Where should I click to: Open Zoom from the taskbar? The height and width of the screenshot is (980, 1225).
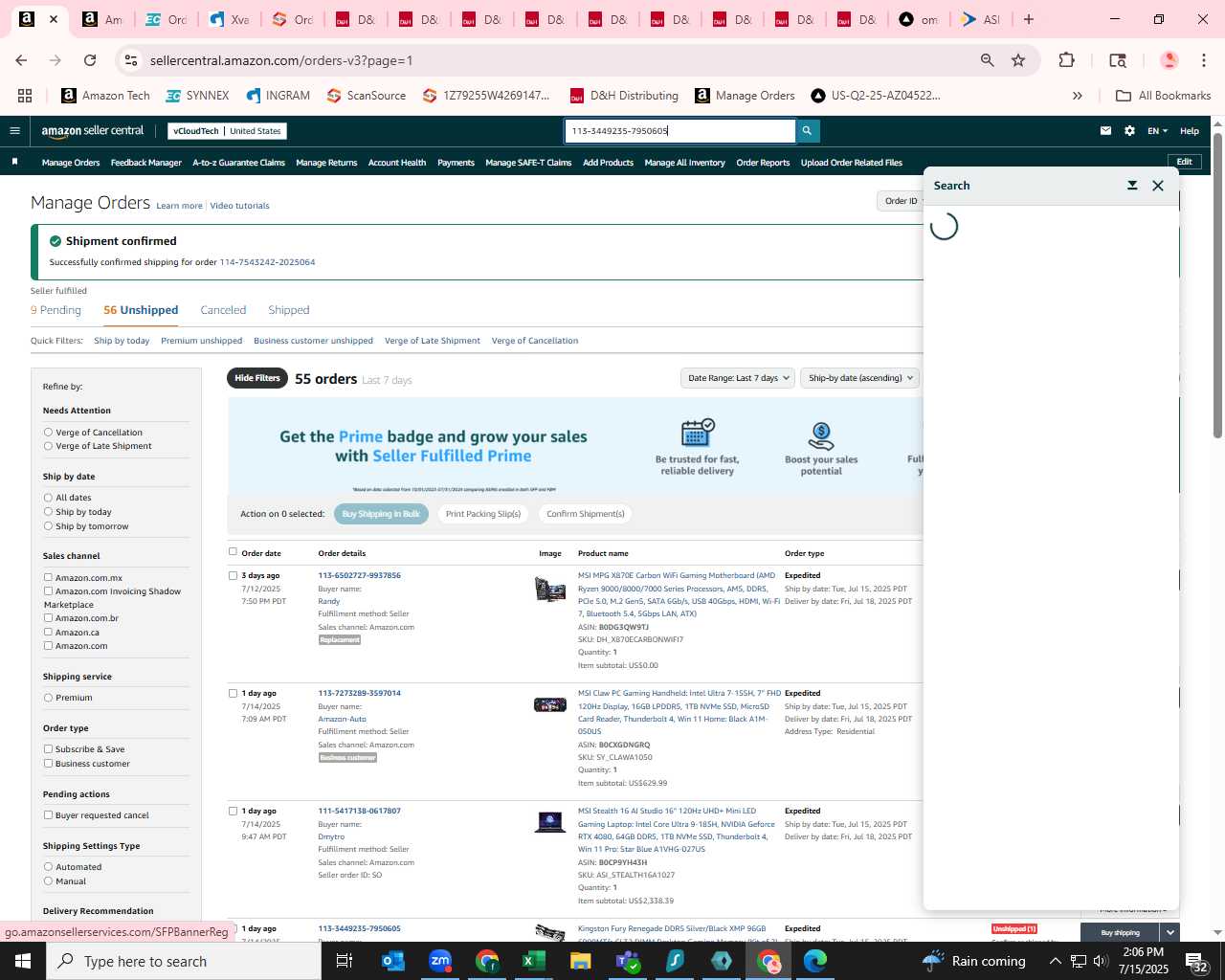point(440,961)
